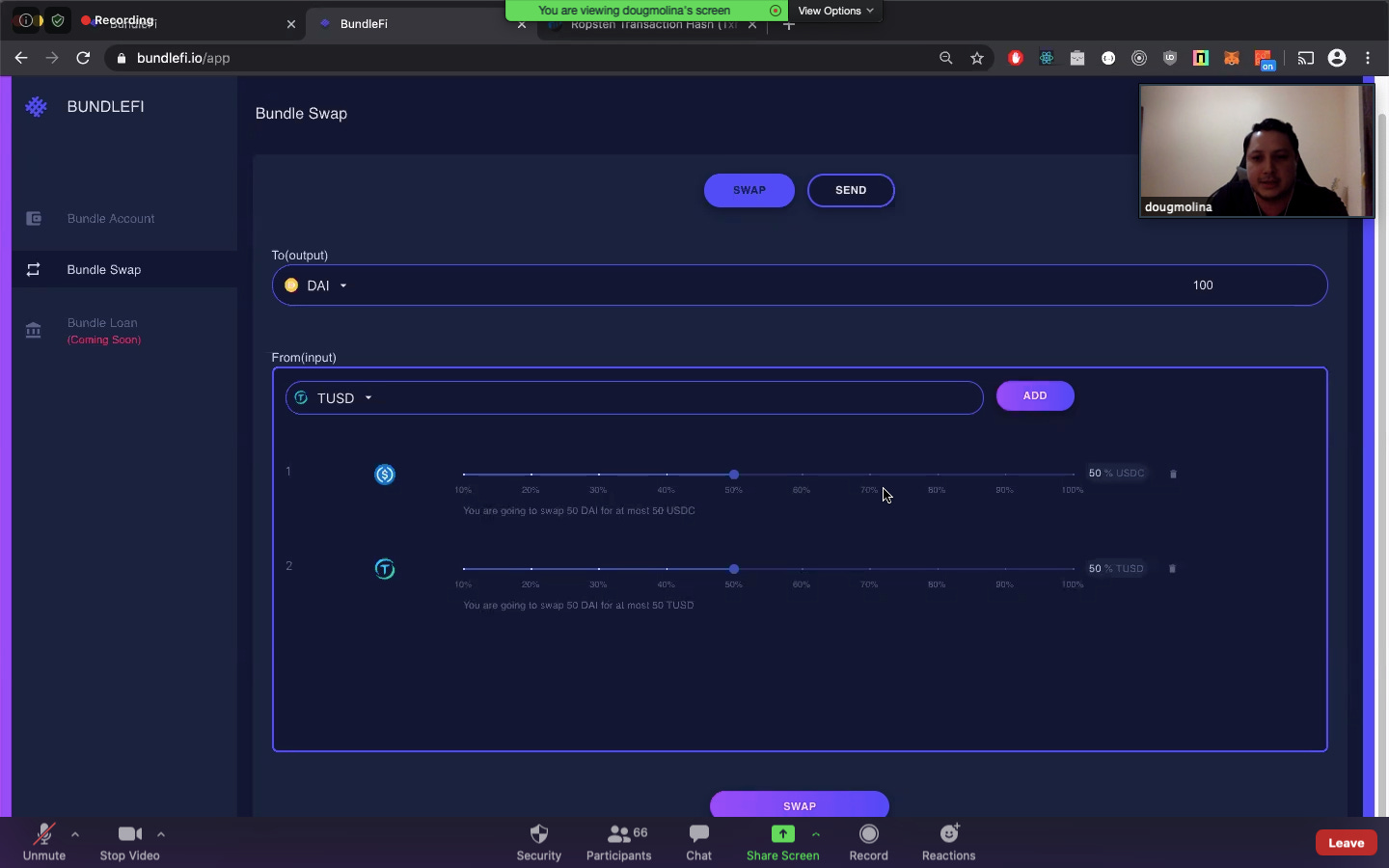
Task: Select the SWAP mode pill at top
Action: click(749, 190)
